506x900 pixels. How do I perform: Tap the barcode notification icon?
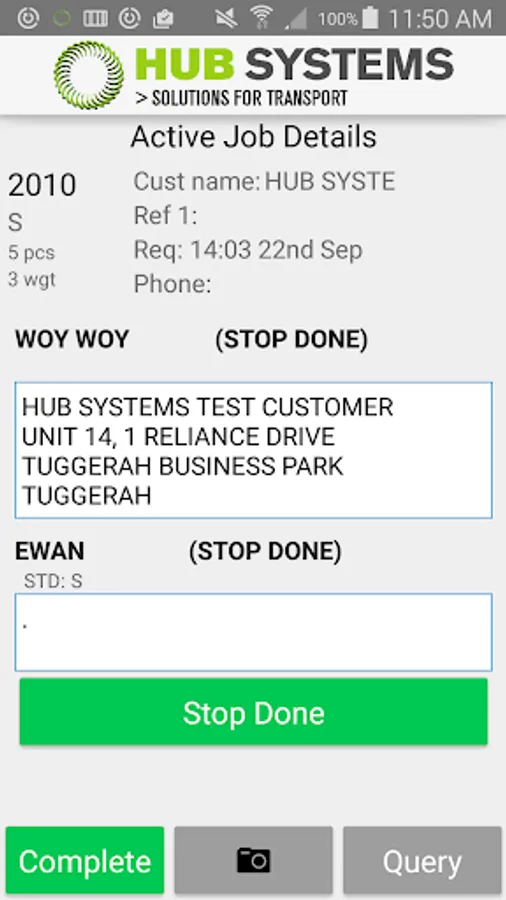point(95,18)
